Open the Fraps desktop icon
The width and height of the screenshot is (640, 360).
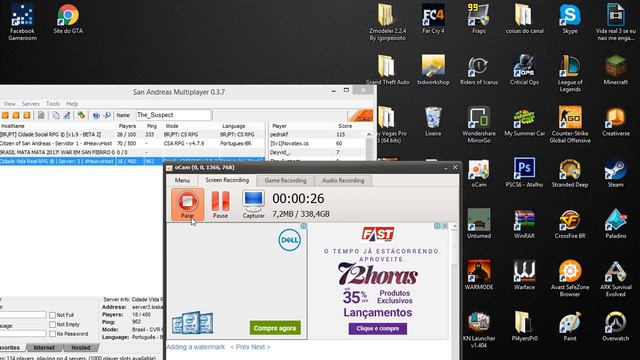(x=479, y=19)
